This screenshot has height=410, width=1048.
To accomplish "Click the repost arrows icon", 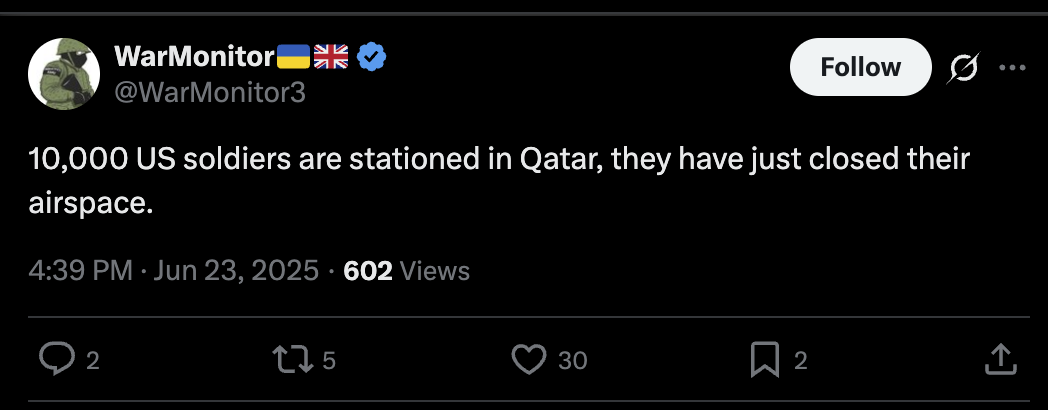I will coord(293,360).
